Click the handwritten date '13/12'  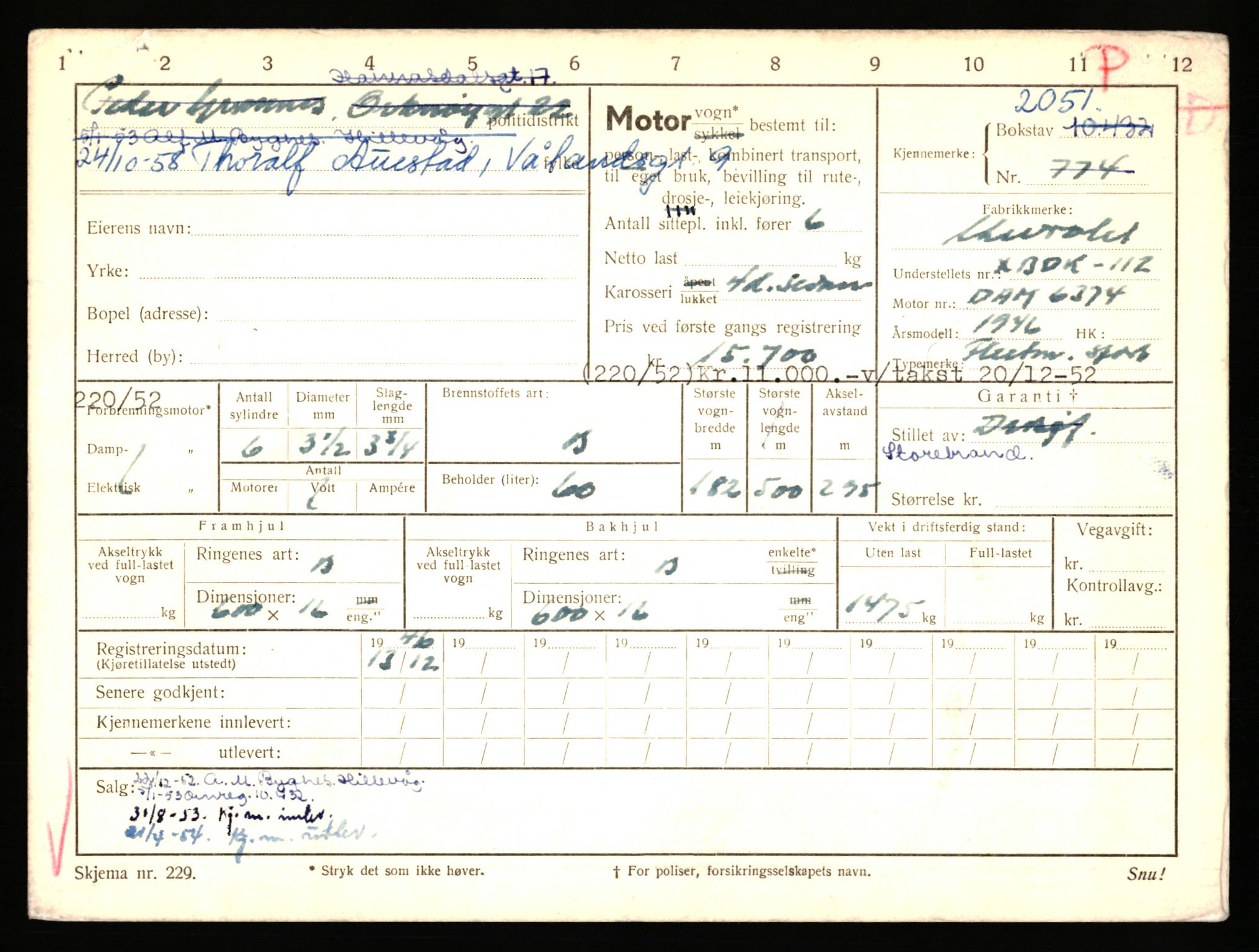[x=403, y=661]
